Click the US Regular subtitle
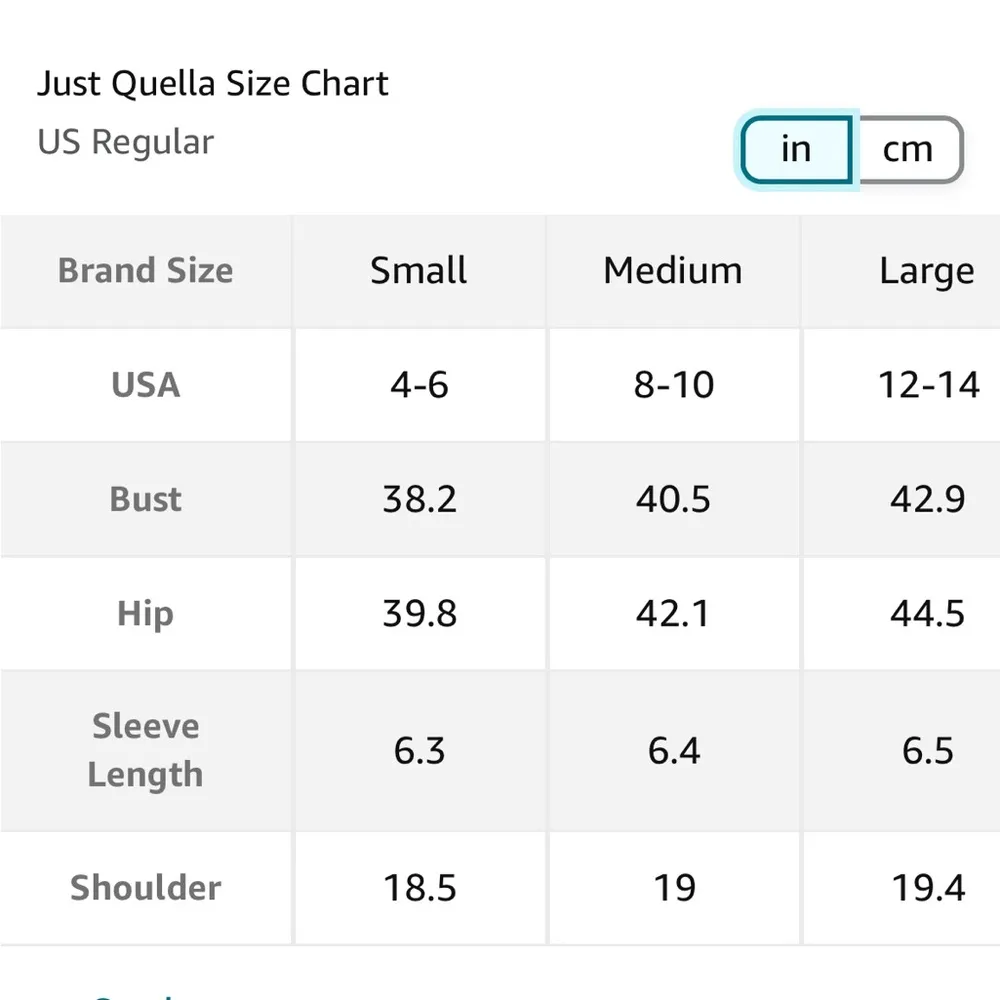This screenshot has width=1000, height=1000. [126, 142]
